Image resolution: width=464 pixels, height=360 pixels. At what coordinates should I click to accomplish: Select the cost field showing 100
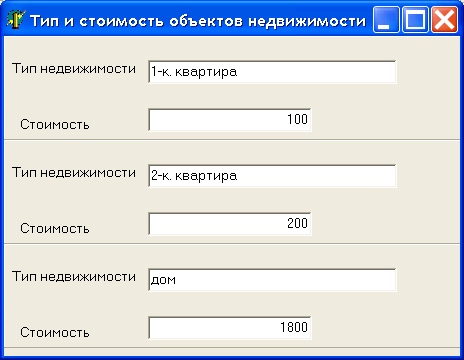pyautogui.click(x=230, y=120)
